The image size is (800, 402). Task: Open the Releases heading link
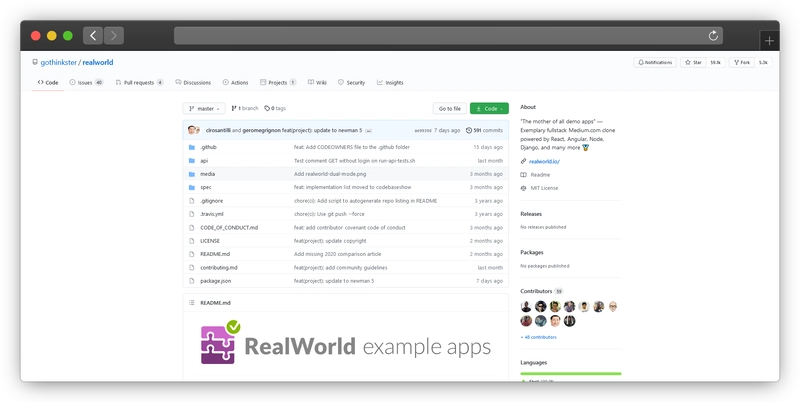(531, 214)
